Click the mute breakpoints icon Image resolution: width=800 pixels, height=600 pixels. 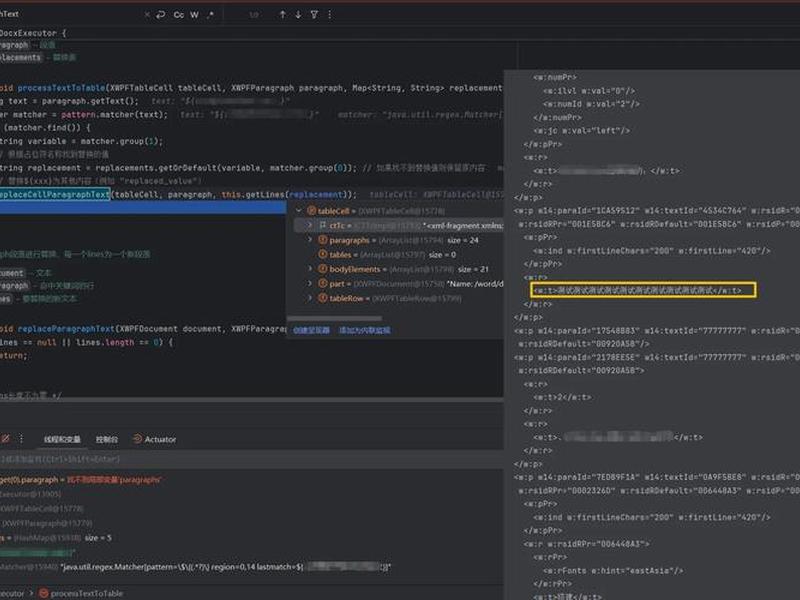[x=5, y=439]
